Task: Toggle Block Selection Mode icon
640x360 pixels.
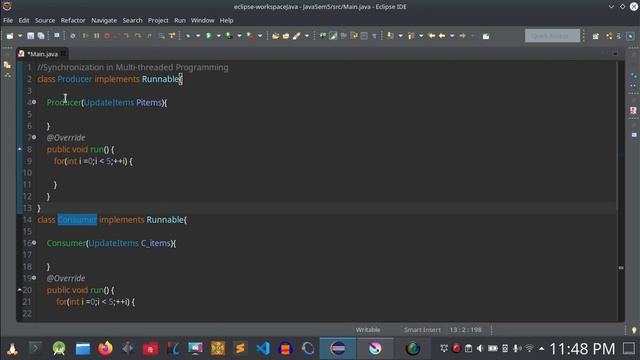Action: [x=364, y=36]
